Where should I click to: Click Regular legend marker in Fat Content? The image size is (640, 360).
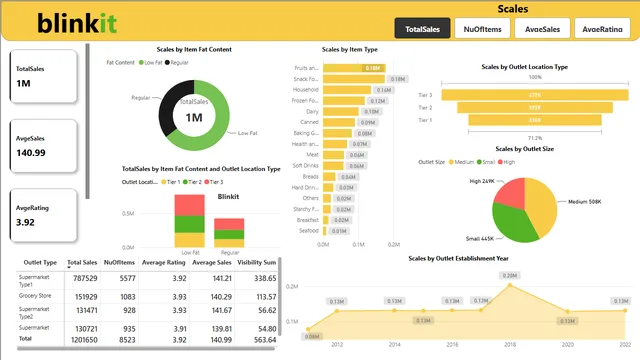[167, 62]
